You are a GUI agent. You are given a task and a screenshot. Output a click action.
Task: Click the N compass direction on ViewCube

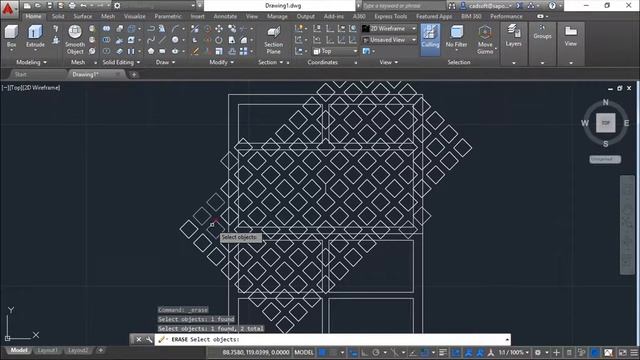pyautogui.click(x=605, y=102)
